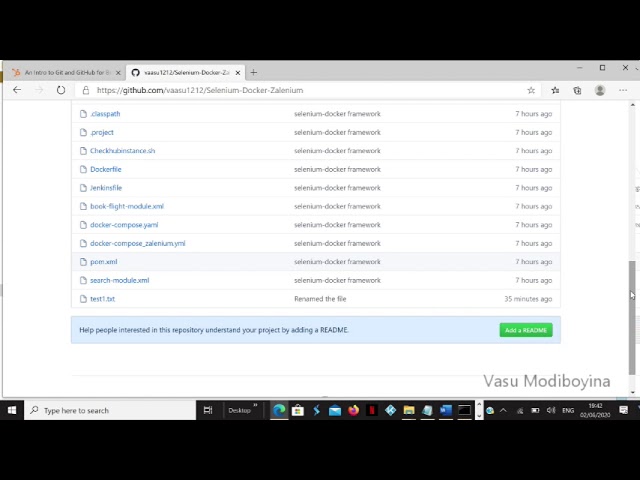
Task: Click the file icon beside test1.txt
Action: [x=83, y=299]
